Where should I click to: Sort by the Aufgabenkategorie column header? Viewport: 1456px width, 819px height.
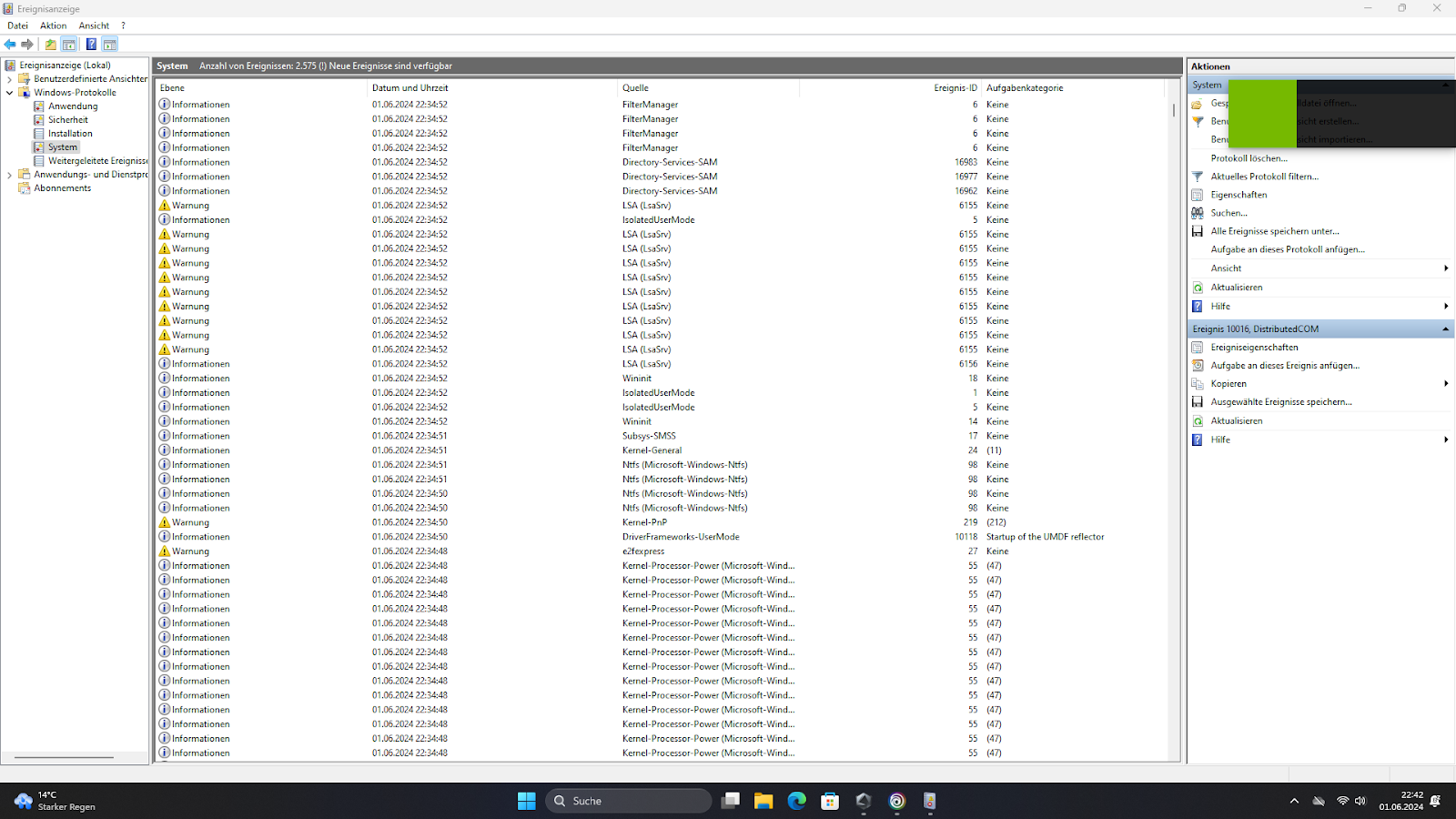(1073, 88)
